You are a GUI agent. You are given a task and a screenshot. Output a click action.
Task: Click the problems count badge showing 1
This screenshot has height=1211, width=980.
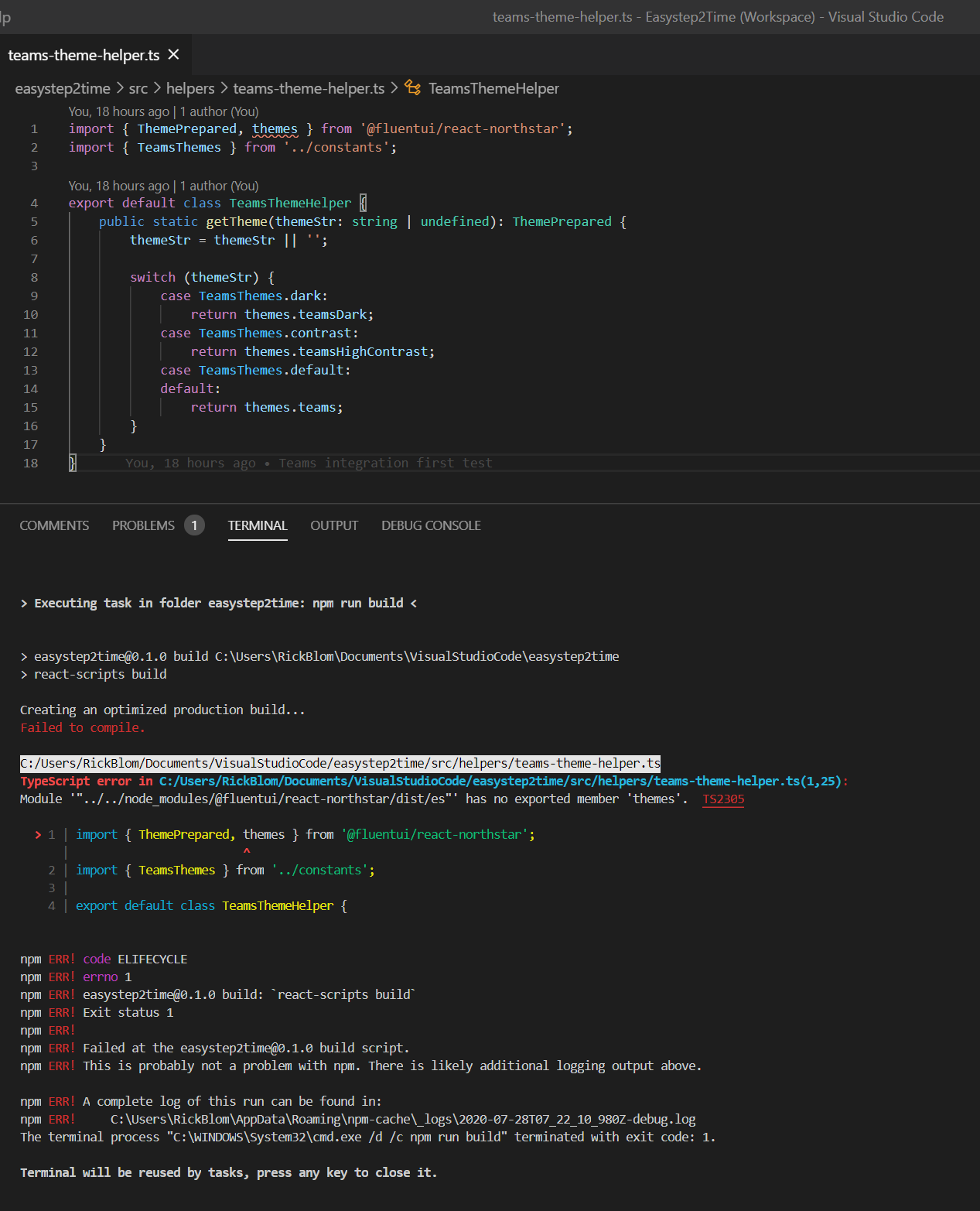click(194, 525)
